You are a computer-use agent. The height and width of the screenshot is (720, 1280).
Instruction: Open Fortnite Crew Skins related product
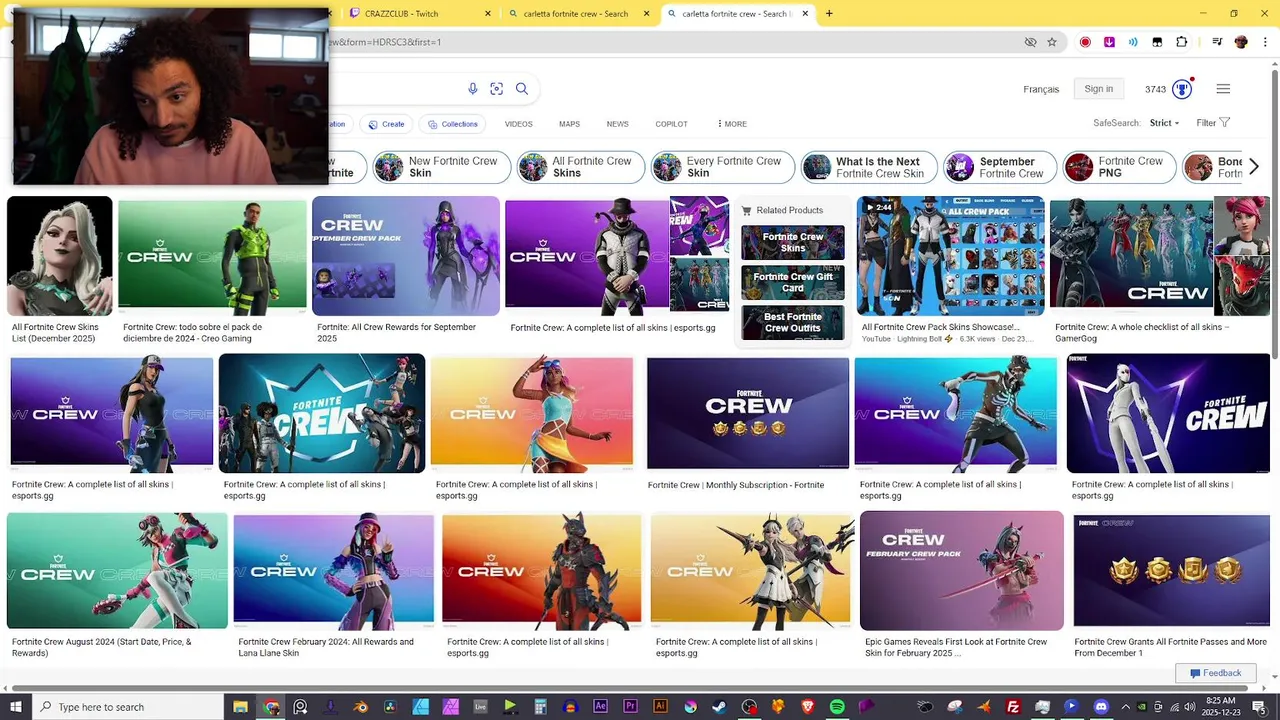click(793, 242)
